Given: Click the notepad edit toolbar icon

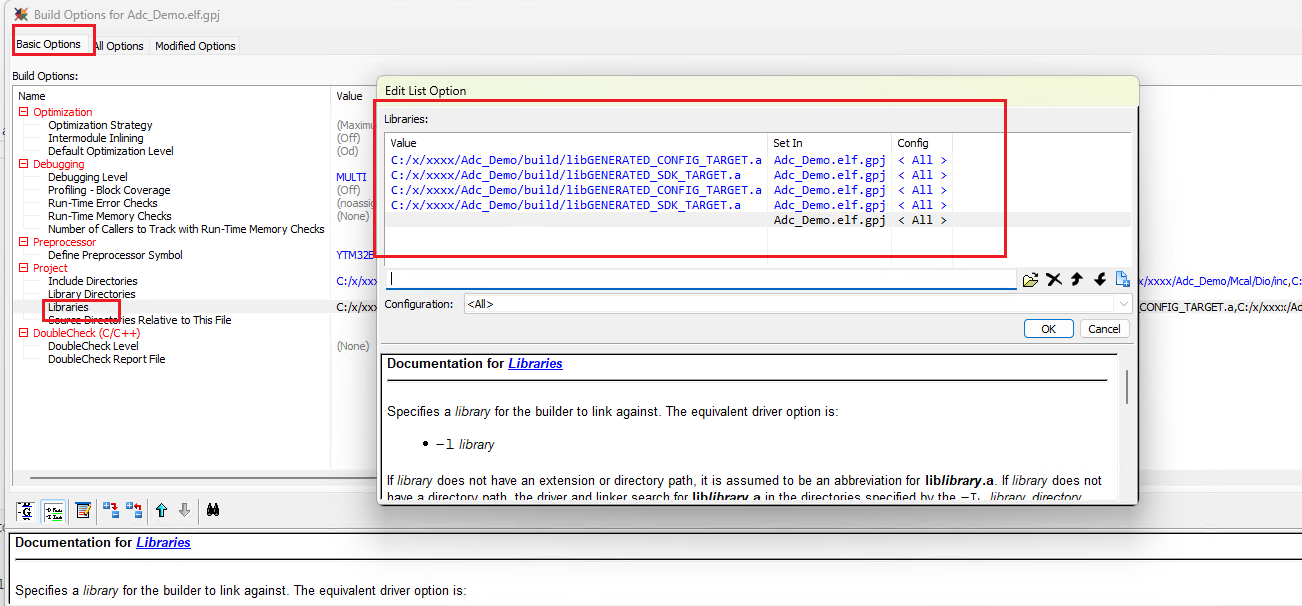Looking at the screenshot, I should point(84,511).
